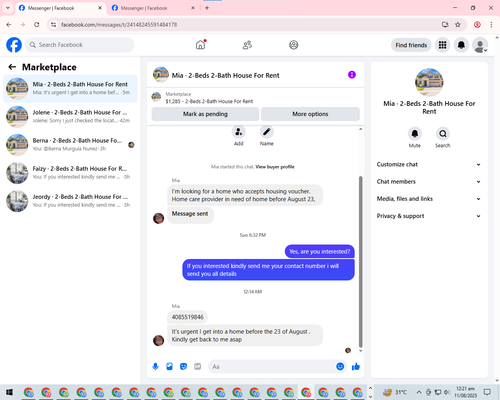Click Mia's avatar beside last message

[158, 340]
